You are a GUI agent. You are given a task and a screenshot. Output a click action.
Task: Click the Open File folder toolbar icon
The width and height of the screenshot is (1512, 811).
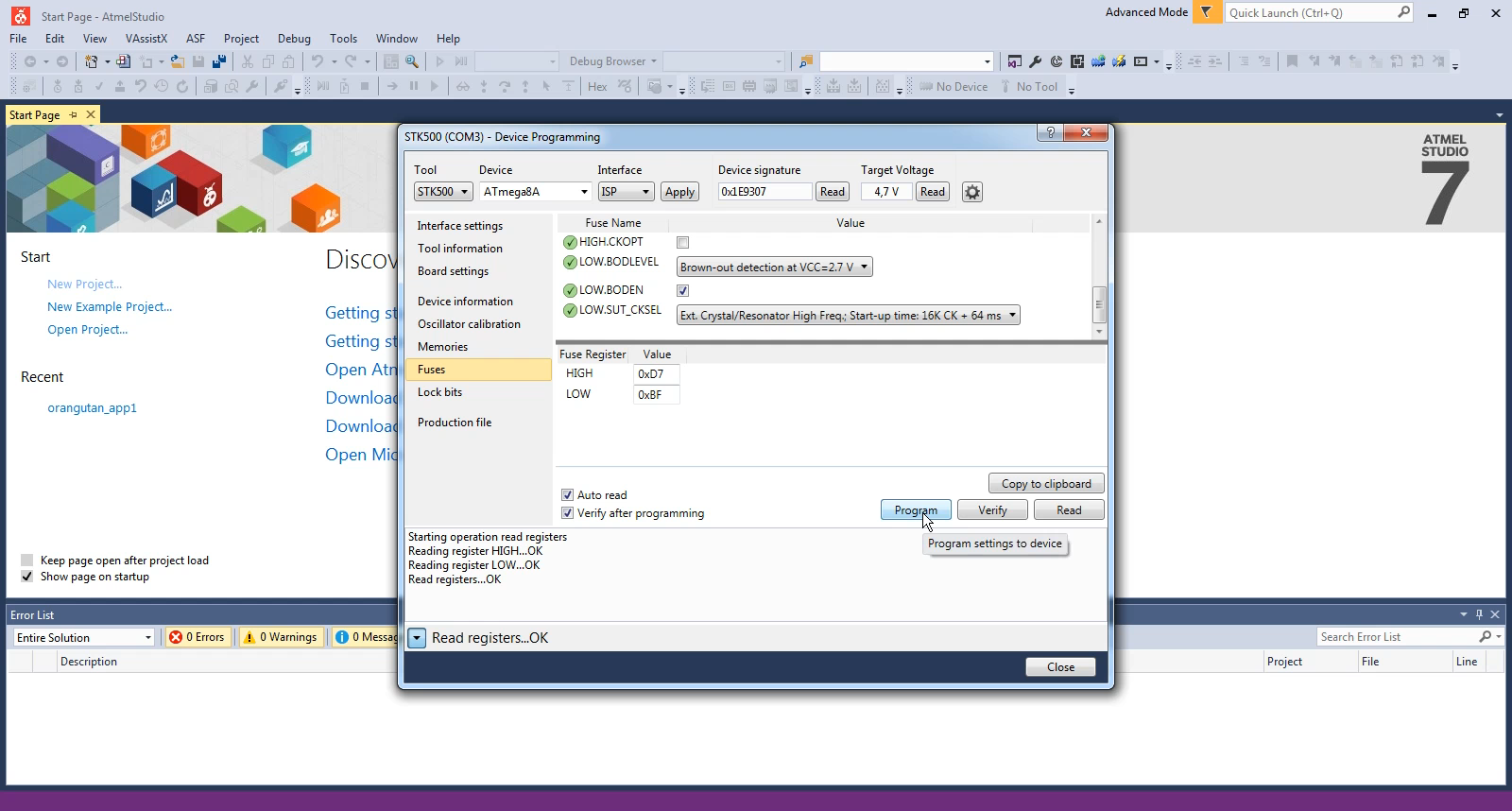pos(178,61)
